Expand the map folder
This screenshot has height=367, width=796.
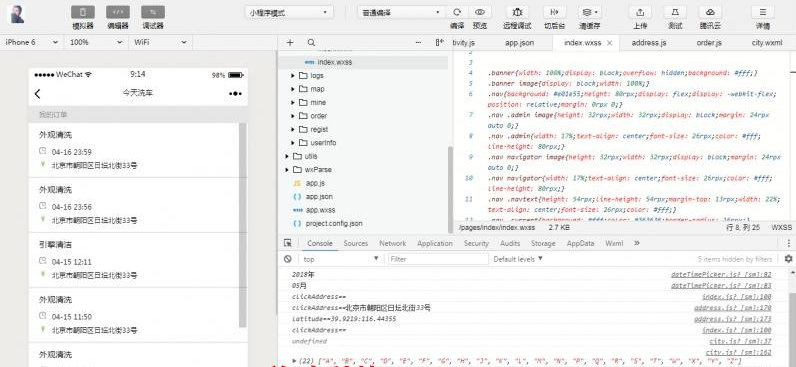pos(293,89)
